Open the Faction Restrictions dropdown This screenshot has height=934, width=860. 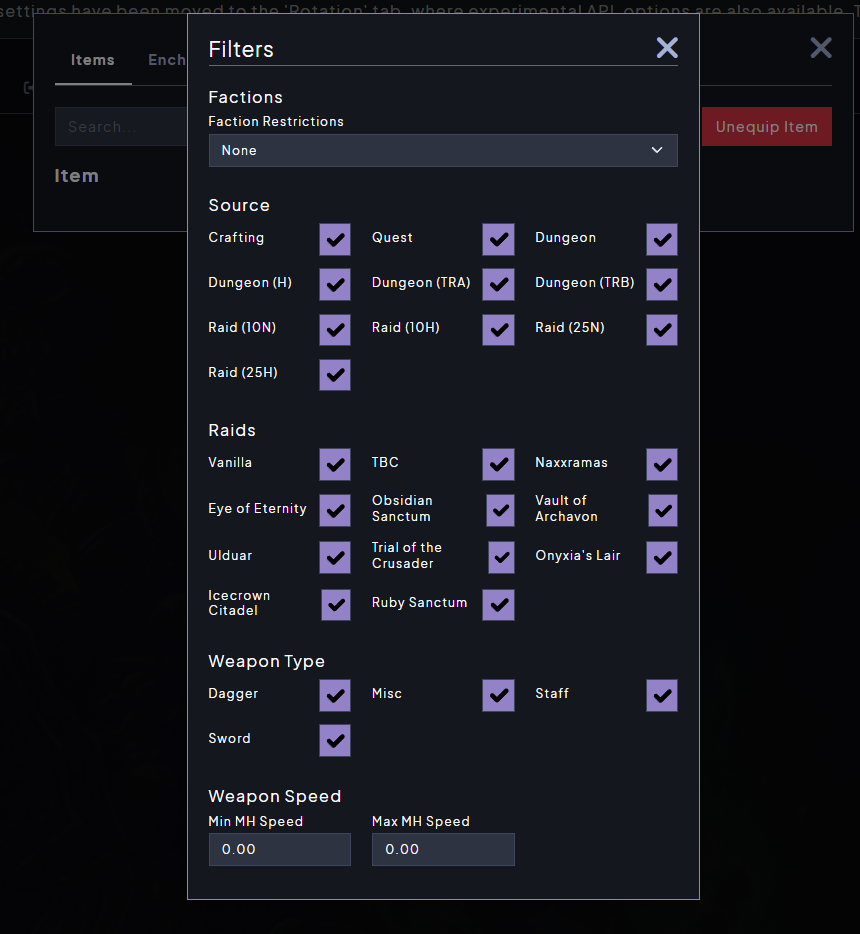tap(443, 150)
